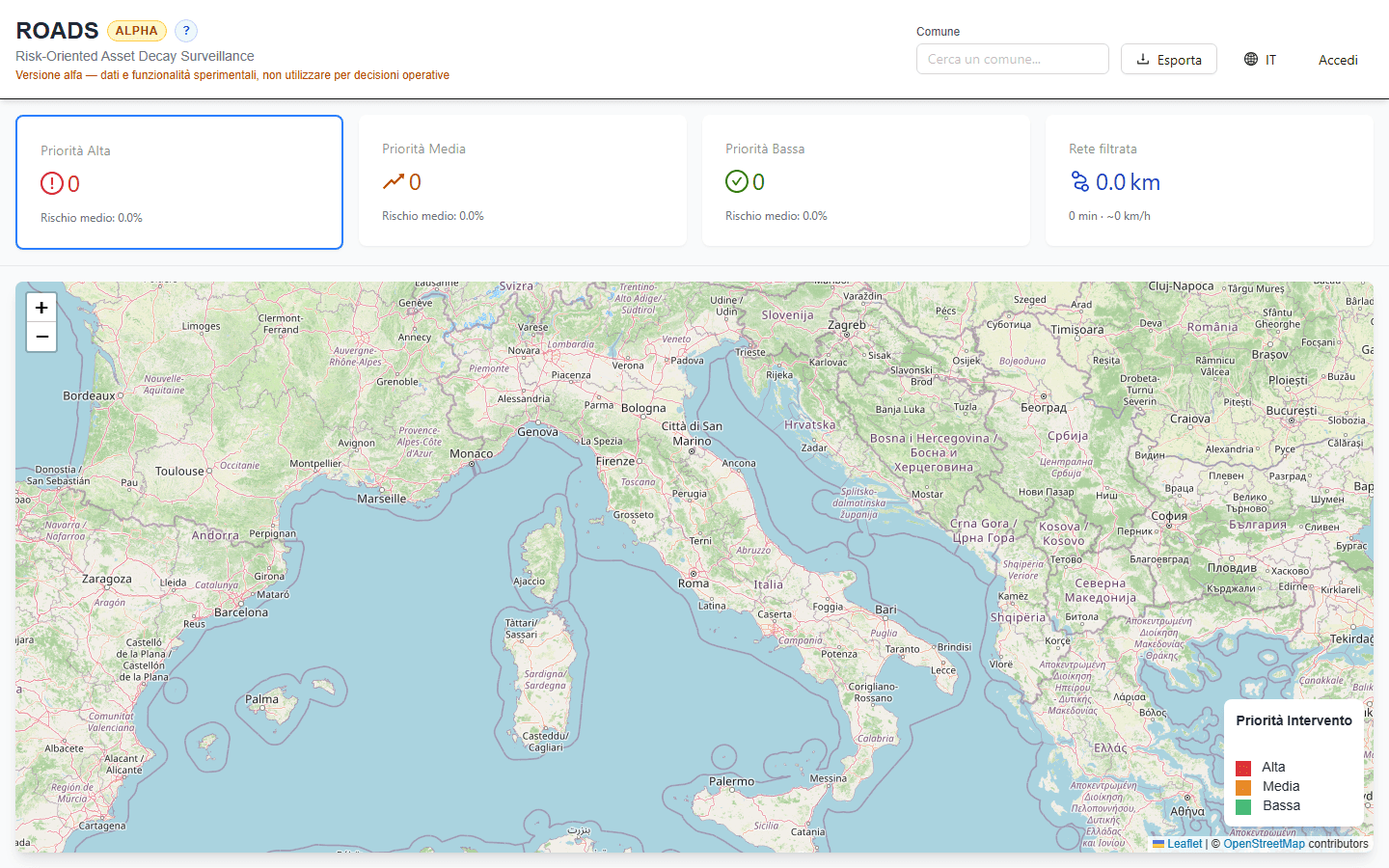
Task: Click the red Alta legend swatch
Action: click(1243, 768)
